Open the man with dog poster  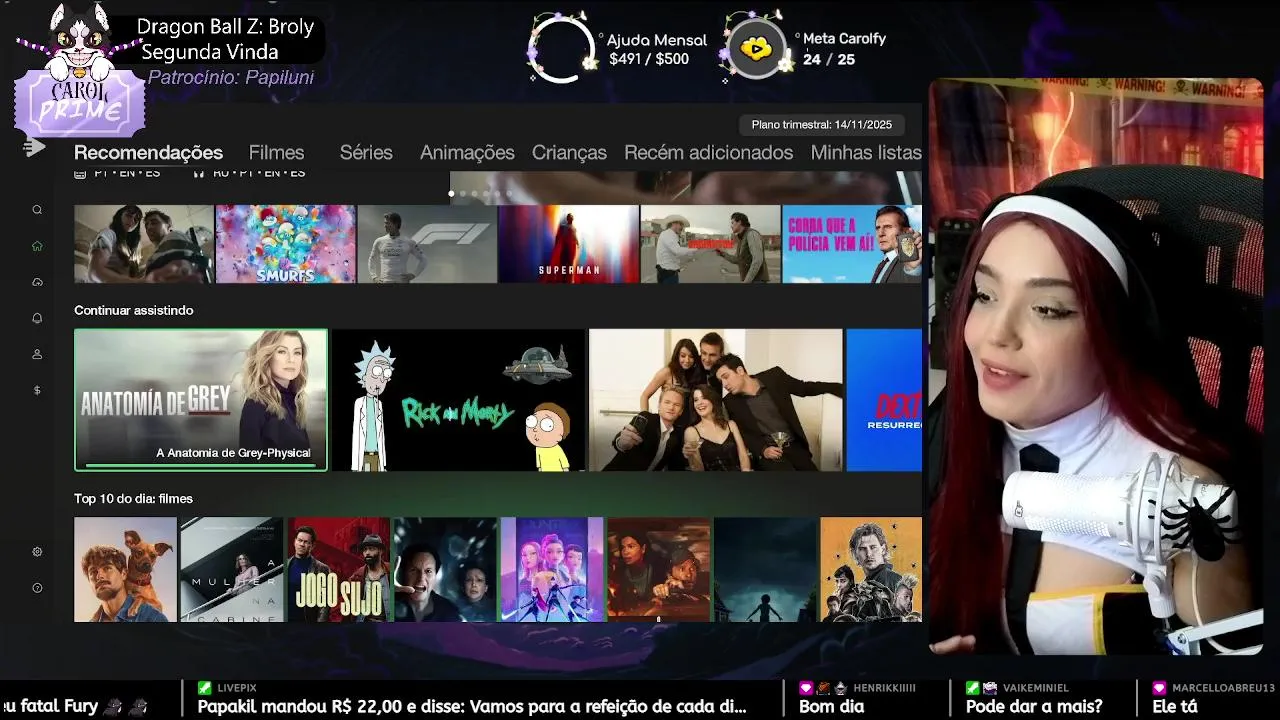(125, 569)
